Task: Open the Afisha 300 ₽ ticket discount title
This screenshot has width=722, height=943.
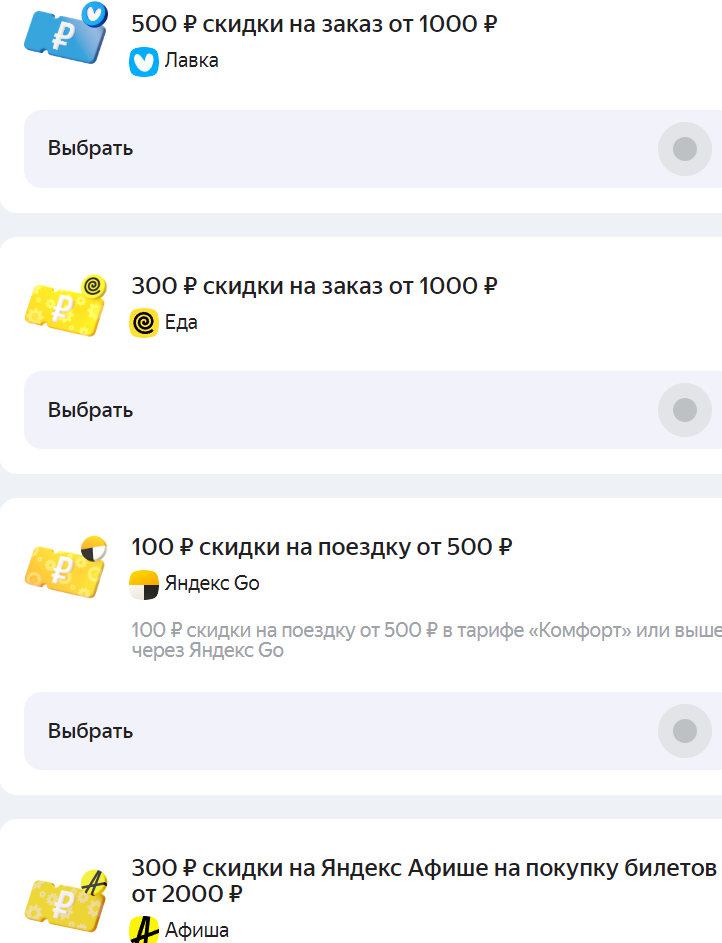Action: point(424,881)
